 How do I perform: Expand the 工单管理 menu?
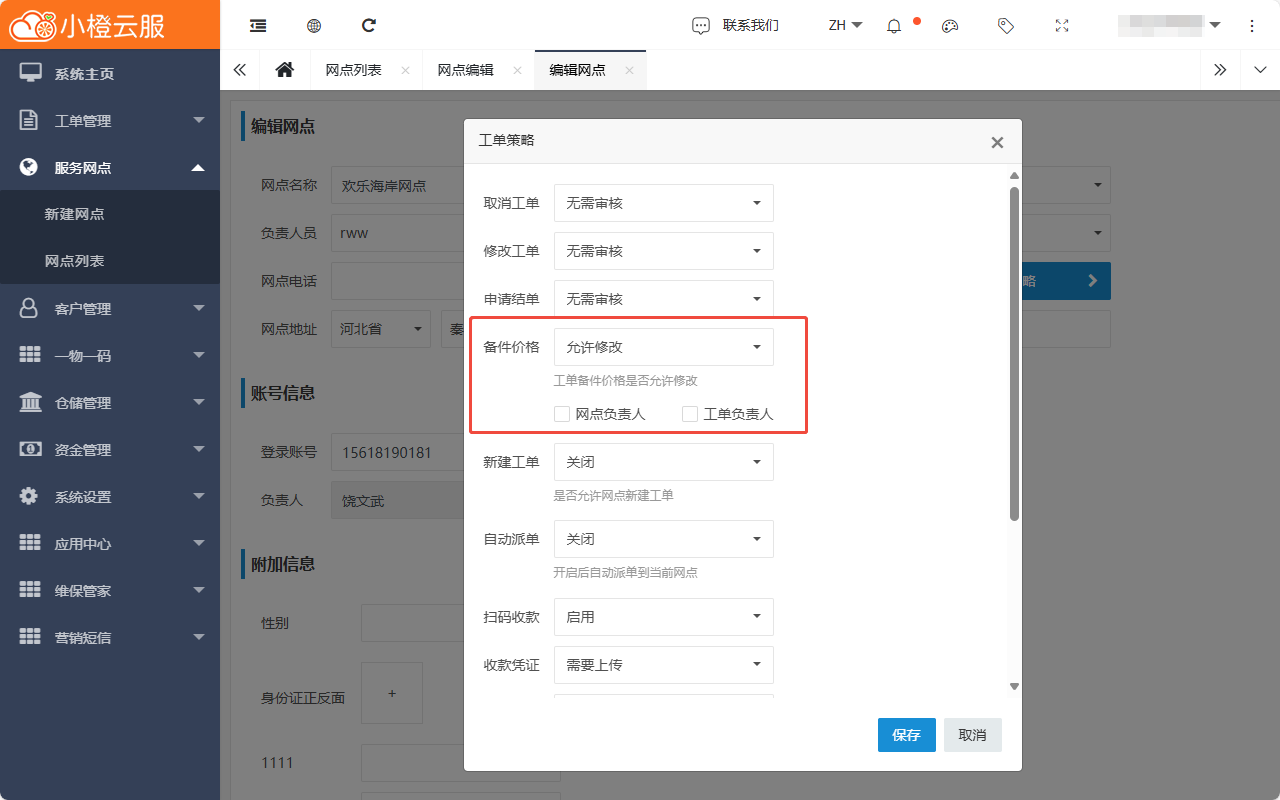[110, 120]
